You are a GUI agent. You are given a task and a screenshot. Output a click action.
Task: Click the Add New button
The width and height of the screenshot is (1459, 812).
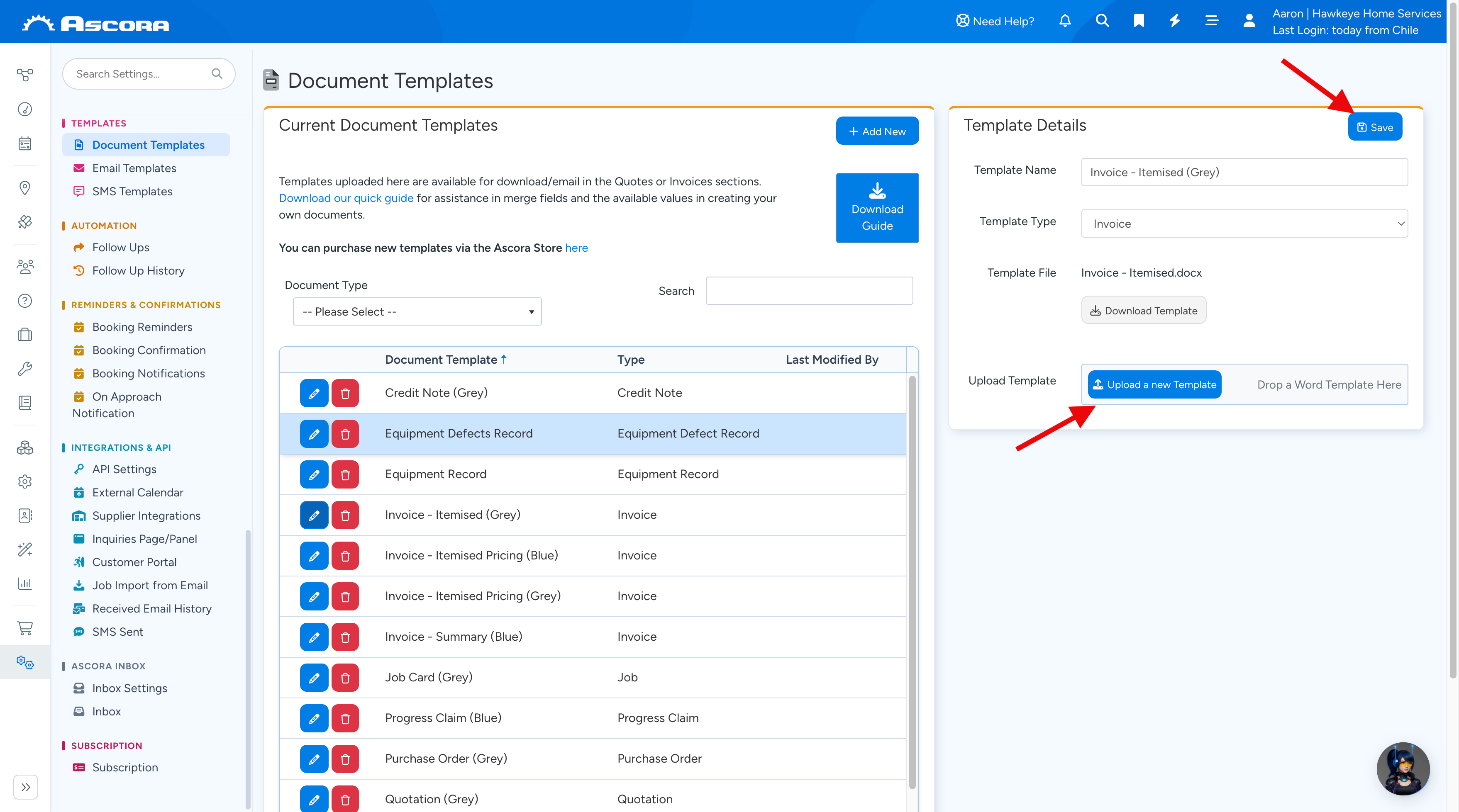coord(877,131)
